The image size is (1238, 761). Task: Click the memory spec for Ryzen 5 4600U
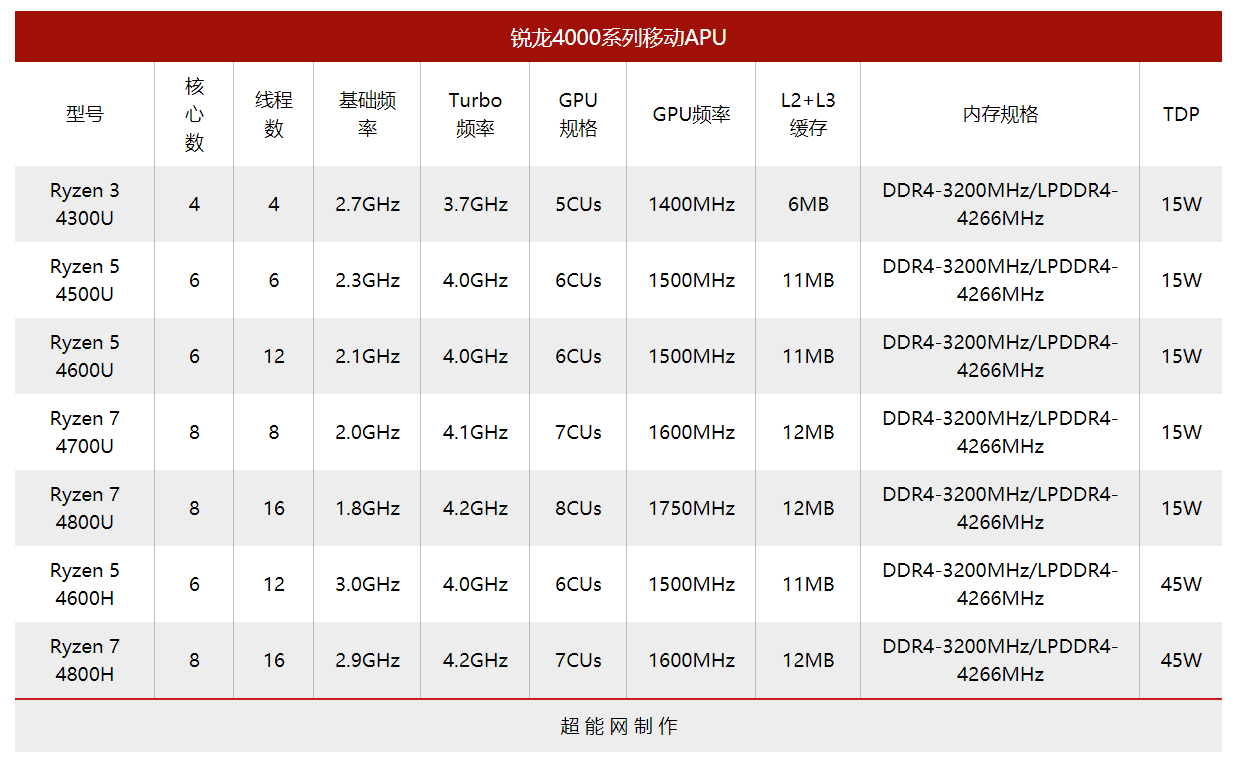click(x=1000, y=356)
